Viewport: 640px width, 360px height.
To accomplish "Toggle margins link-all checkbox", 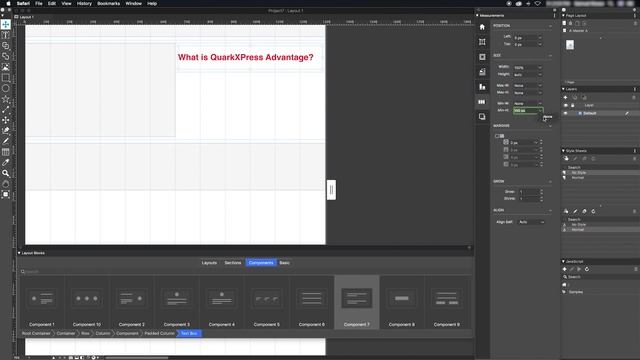I will coord(497,136).
